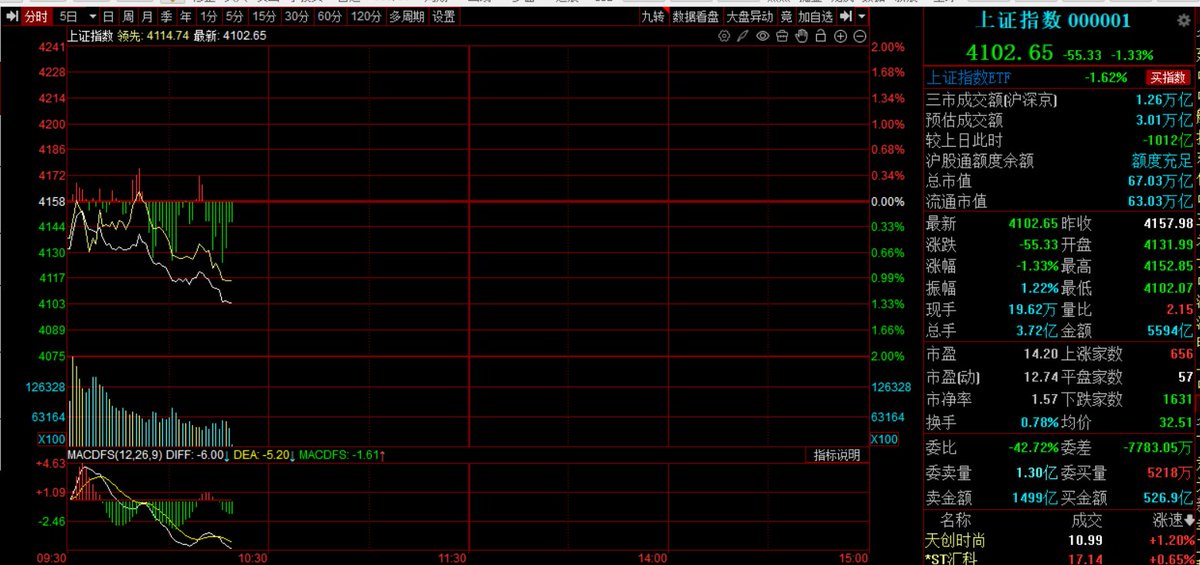Select the 1分 period tab
Image resolution: width=1200 pixels, height=565 pixels.
[x=208, y=16]
